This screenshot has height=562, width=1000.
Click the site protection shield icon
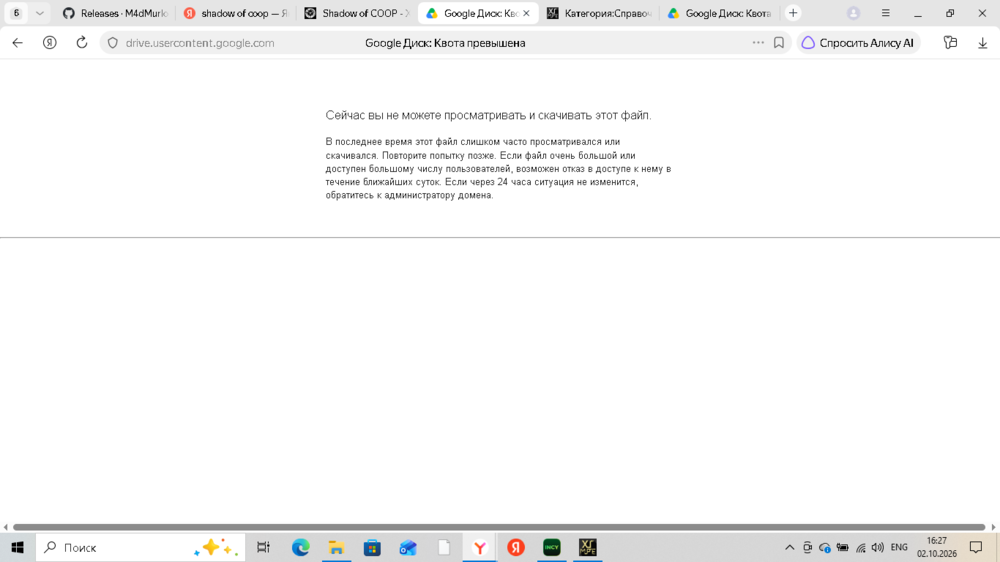[113, 43]
